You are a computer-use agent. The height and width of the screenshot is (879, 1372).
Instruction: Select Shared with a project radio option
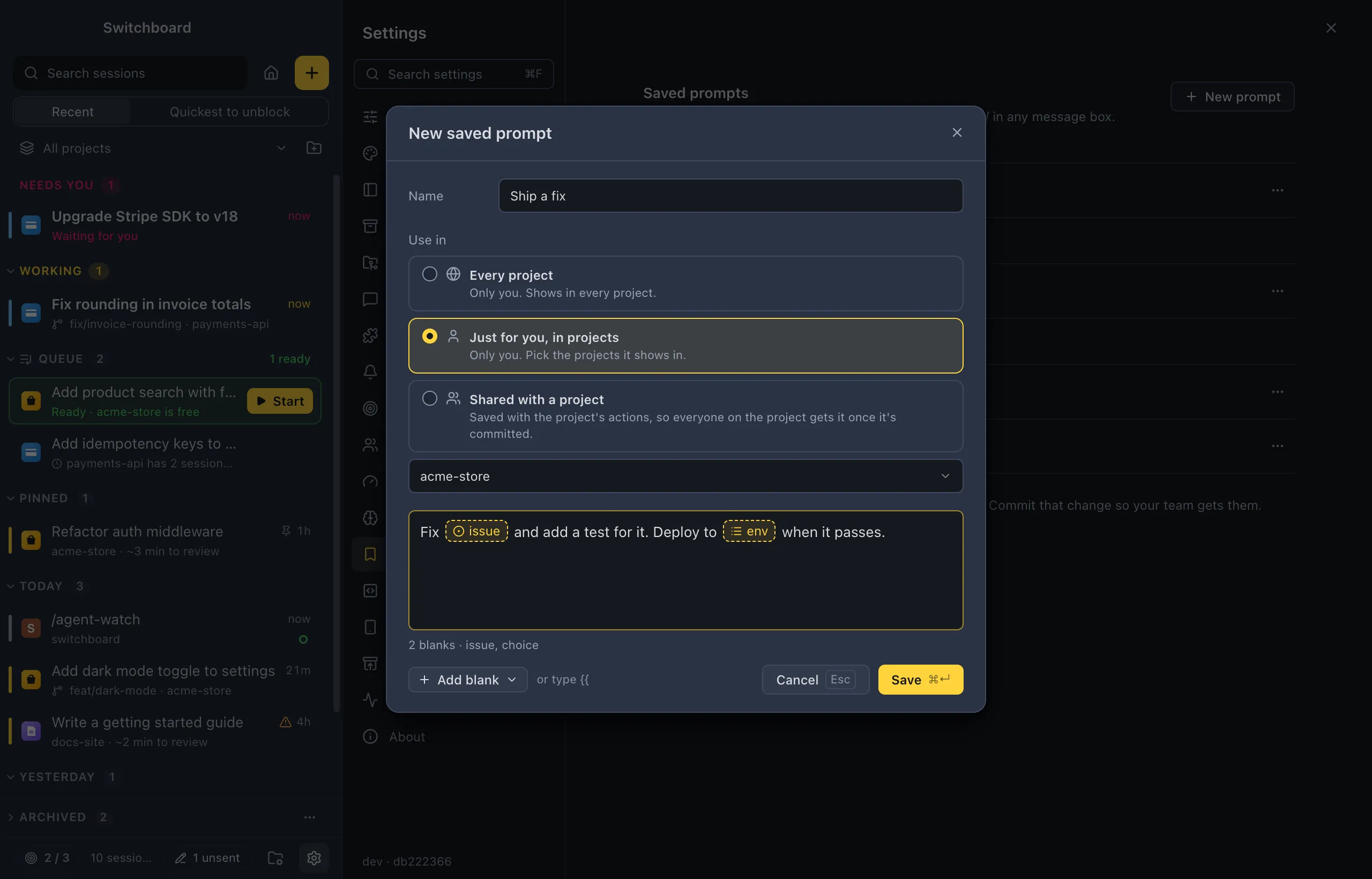(x=685, y=416)
